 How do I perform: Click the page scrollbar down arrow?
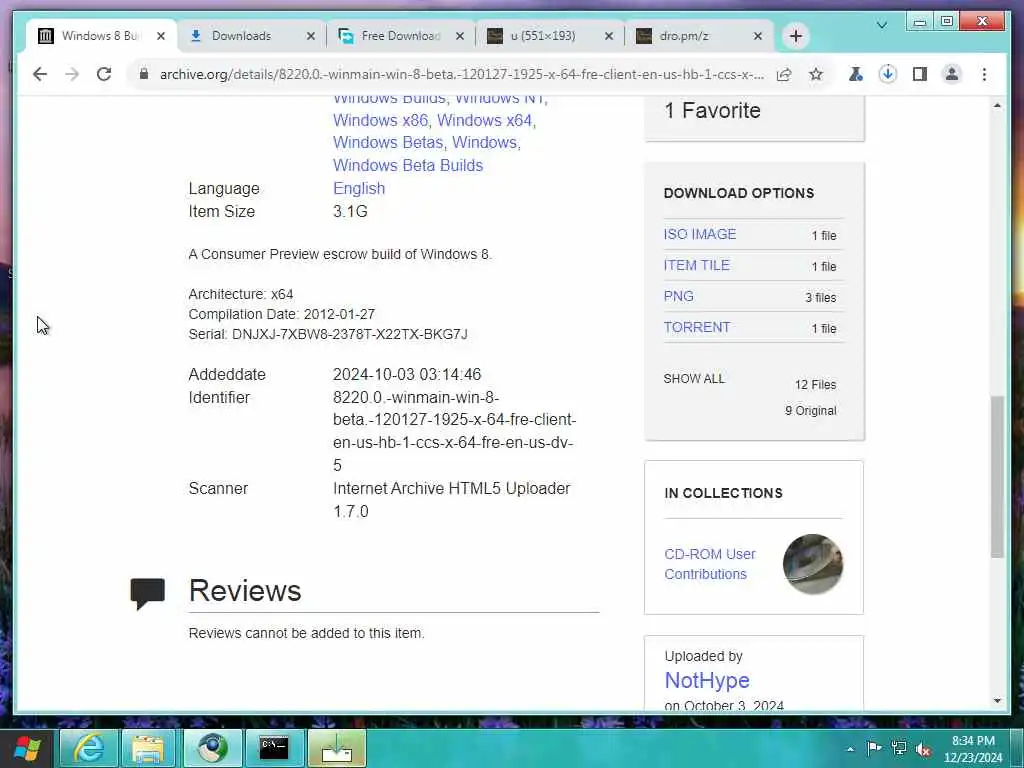997,701
